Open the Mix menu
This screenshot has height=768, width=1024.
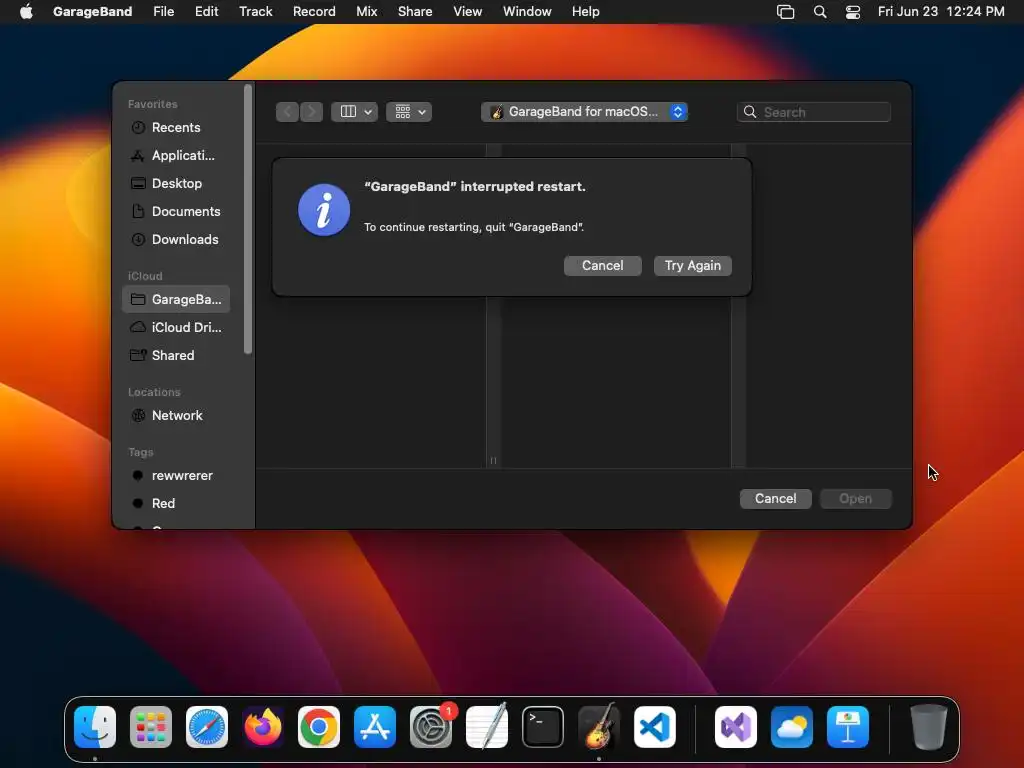[x=366, y=12]
